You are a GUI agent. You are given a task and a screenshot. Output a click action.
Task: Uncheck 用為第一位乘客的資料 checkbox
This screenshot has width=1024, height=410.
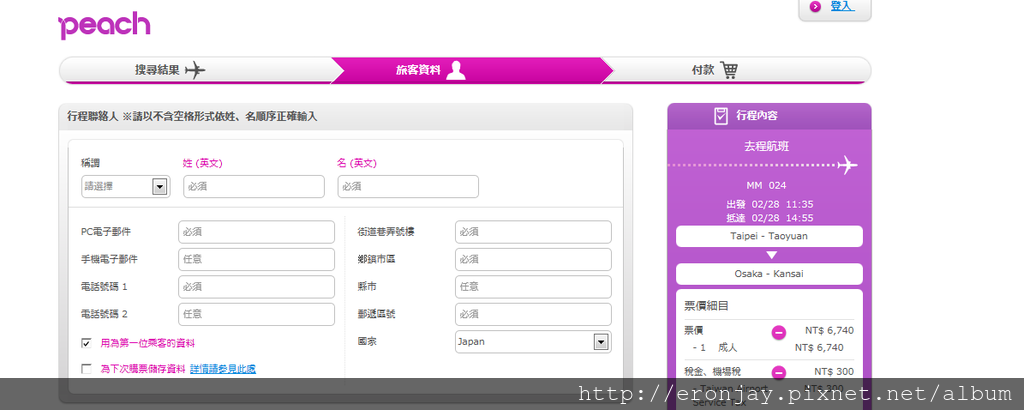coord(86,343)
